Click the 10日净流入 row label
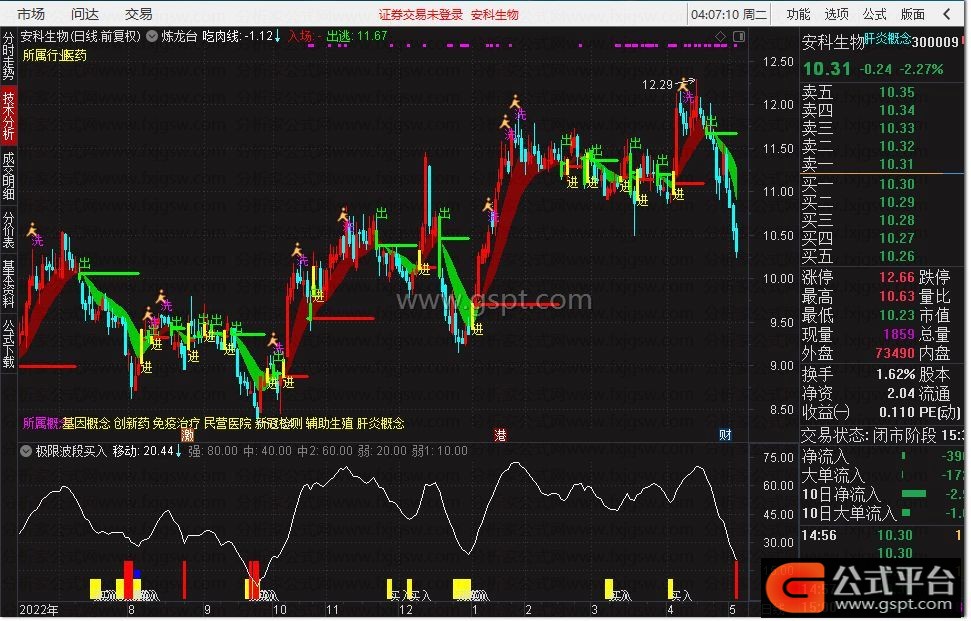 pyautogui.click(x=840, y=495)
